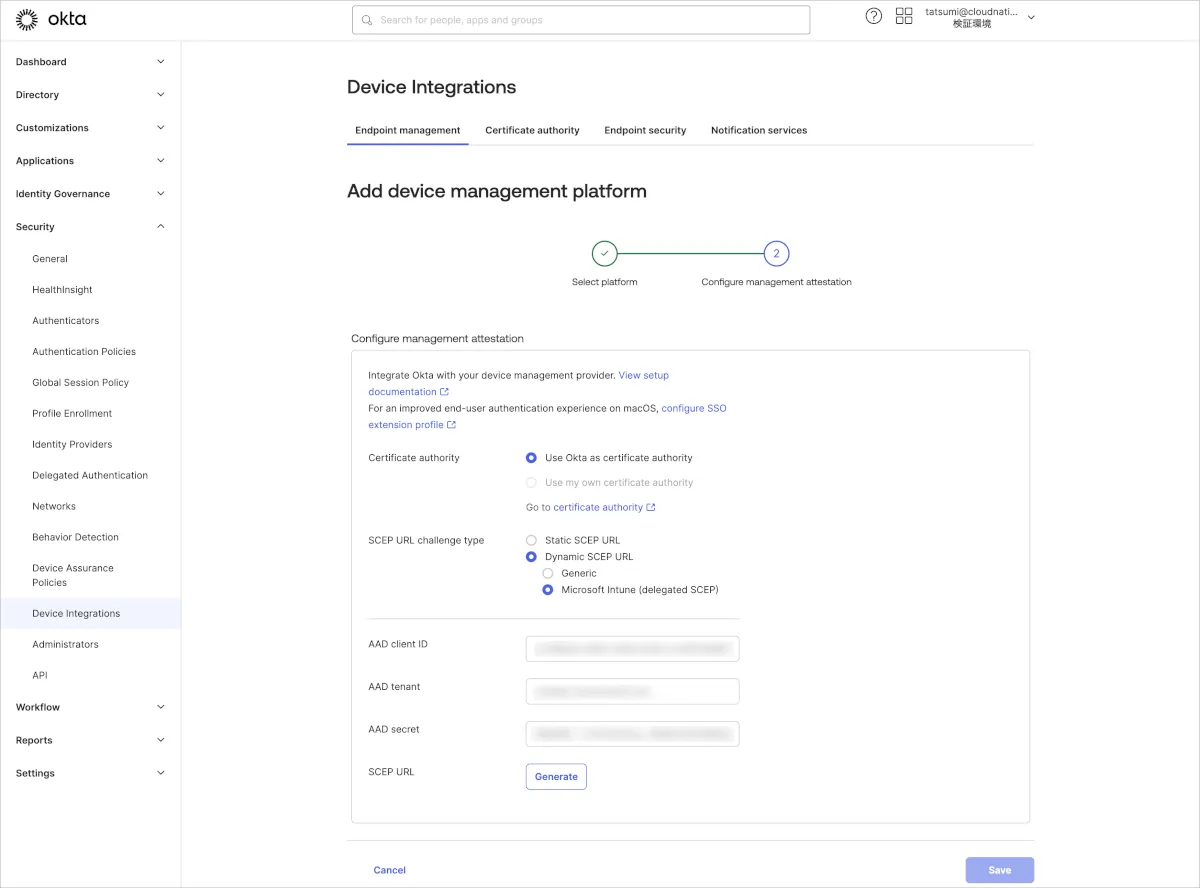The height and width of the screenshot is (888, 1200).
Task: Click external link icon after extension profile
Action: (452, 425)
